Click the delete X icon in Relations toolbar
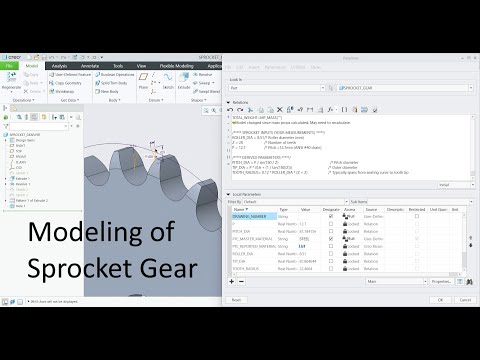Image resolution: width=480 pixels, height=360 pixels. [x=280, y=110]
